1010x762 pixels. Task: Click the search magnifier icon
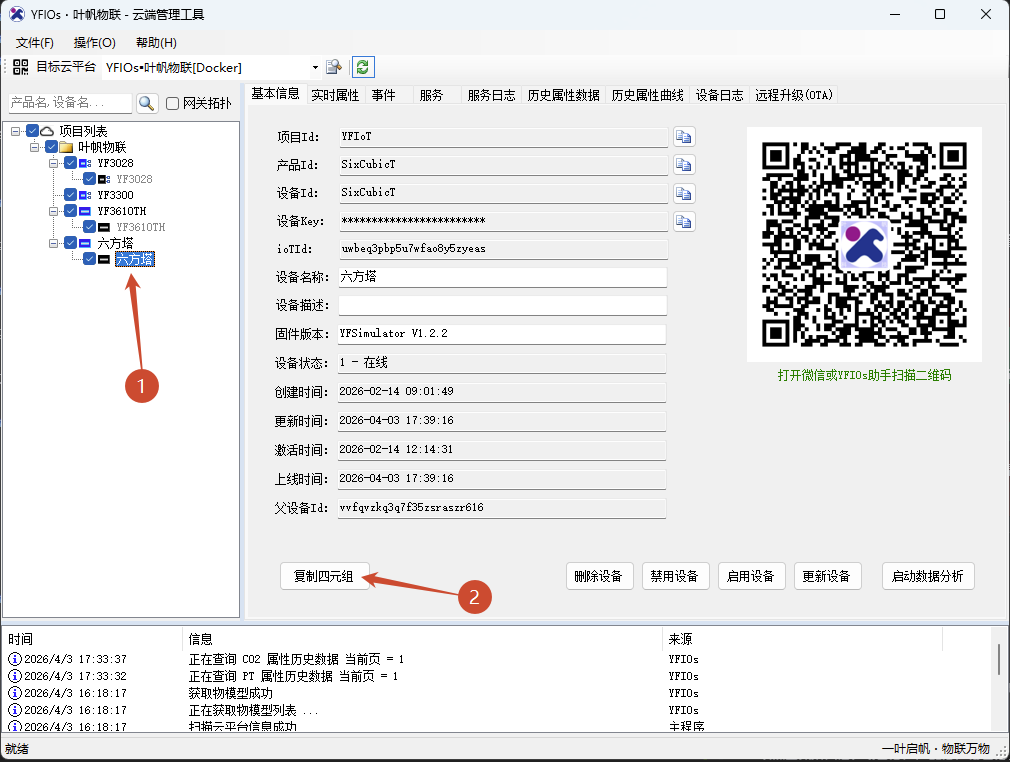pyautogui.click(x=146, y=103)
